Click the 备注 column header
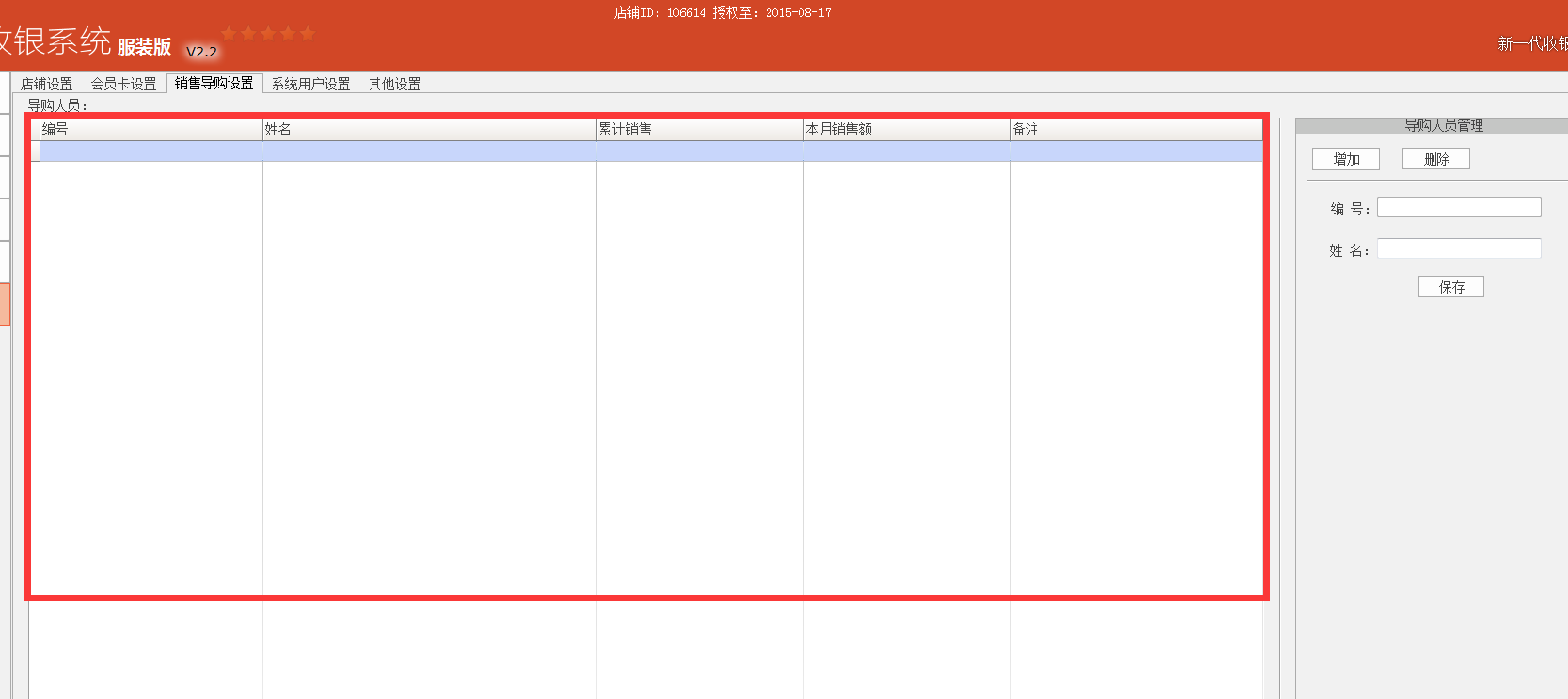Image resolution: width=1568 pixels, height=699 pixels. coord(1135,130)
